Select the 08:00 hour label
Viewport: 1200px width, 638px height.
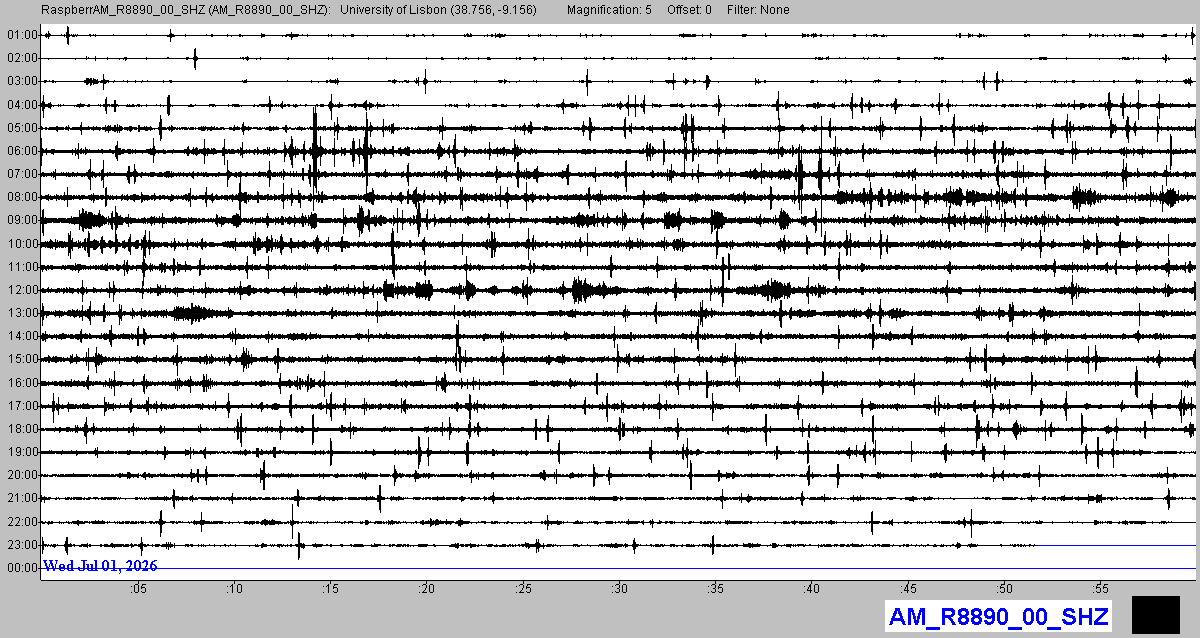[x=22, y=197]
